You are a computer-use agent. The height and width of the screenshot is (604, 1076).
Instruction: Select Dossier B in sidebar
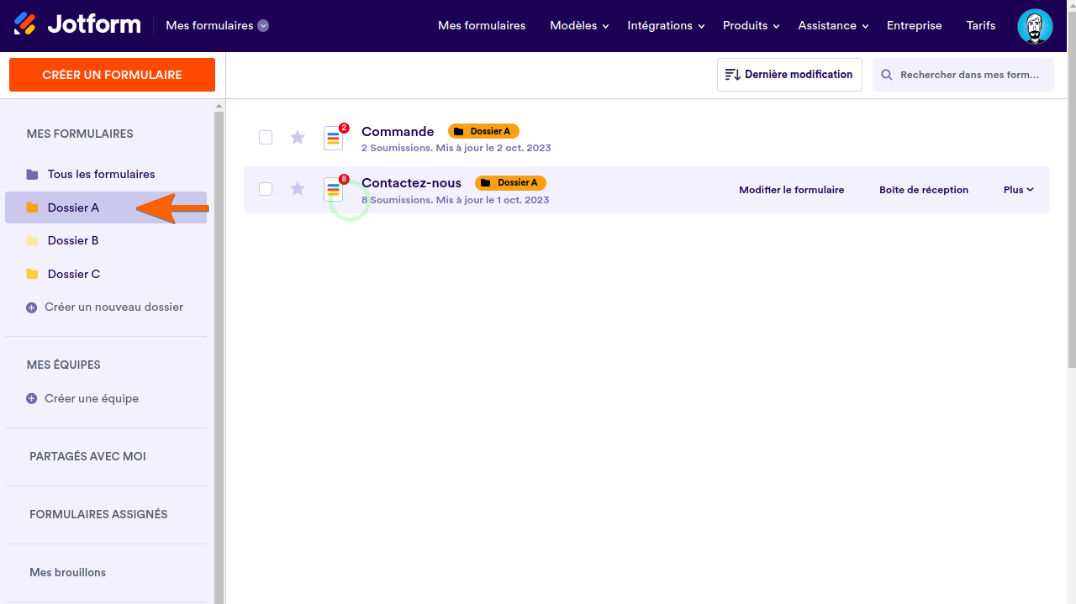106,241
